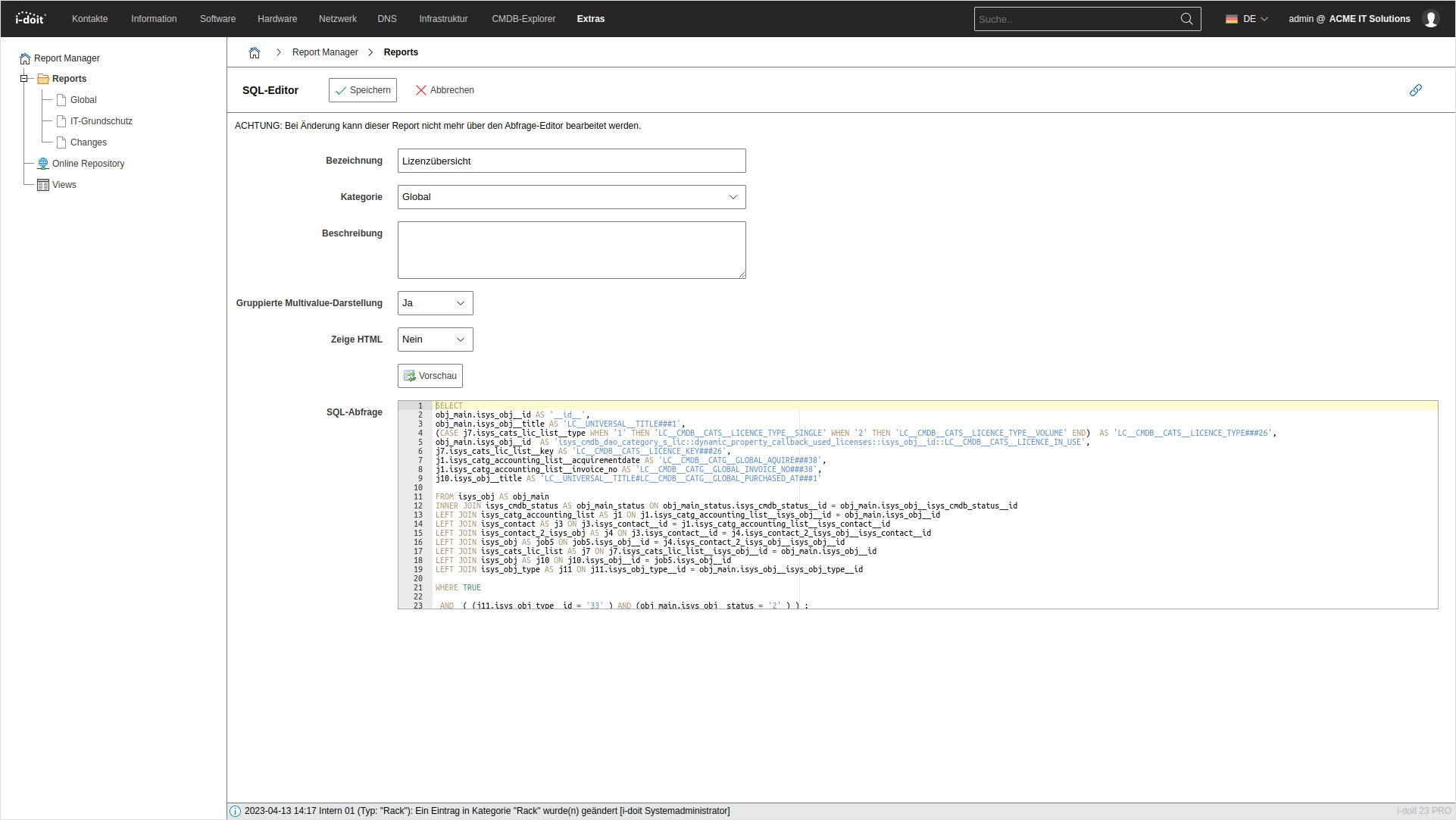The image size is (1456, 820).
Task: Click the Report Manager house icon in tree
Action: [x=25, y=58]
